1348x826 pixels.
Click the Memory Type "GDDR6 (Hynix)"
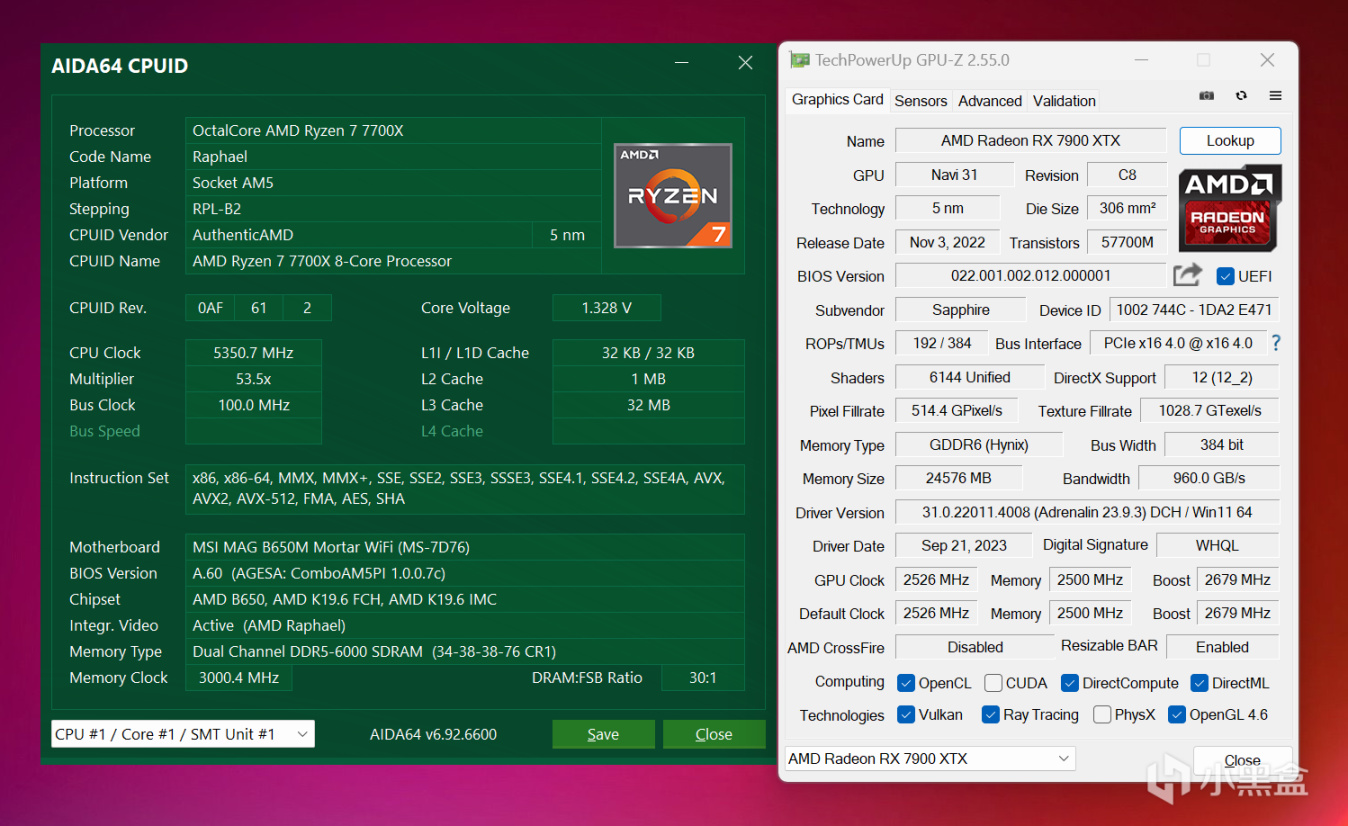(978, 445)
